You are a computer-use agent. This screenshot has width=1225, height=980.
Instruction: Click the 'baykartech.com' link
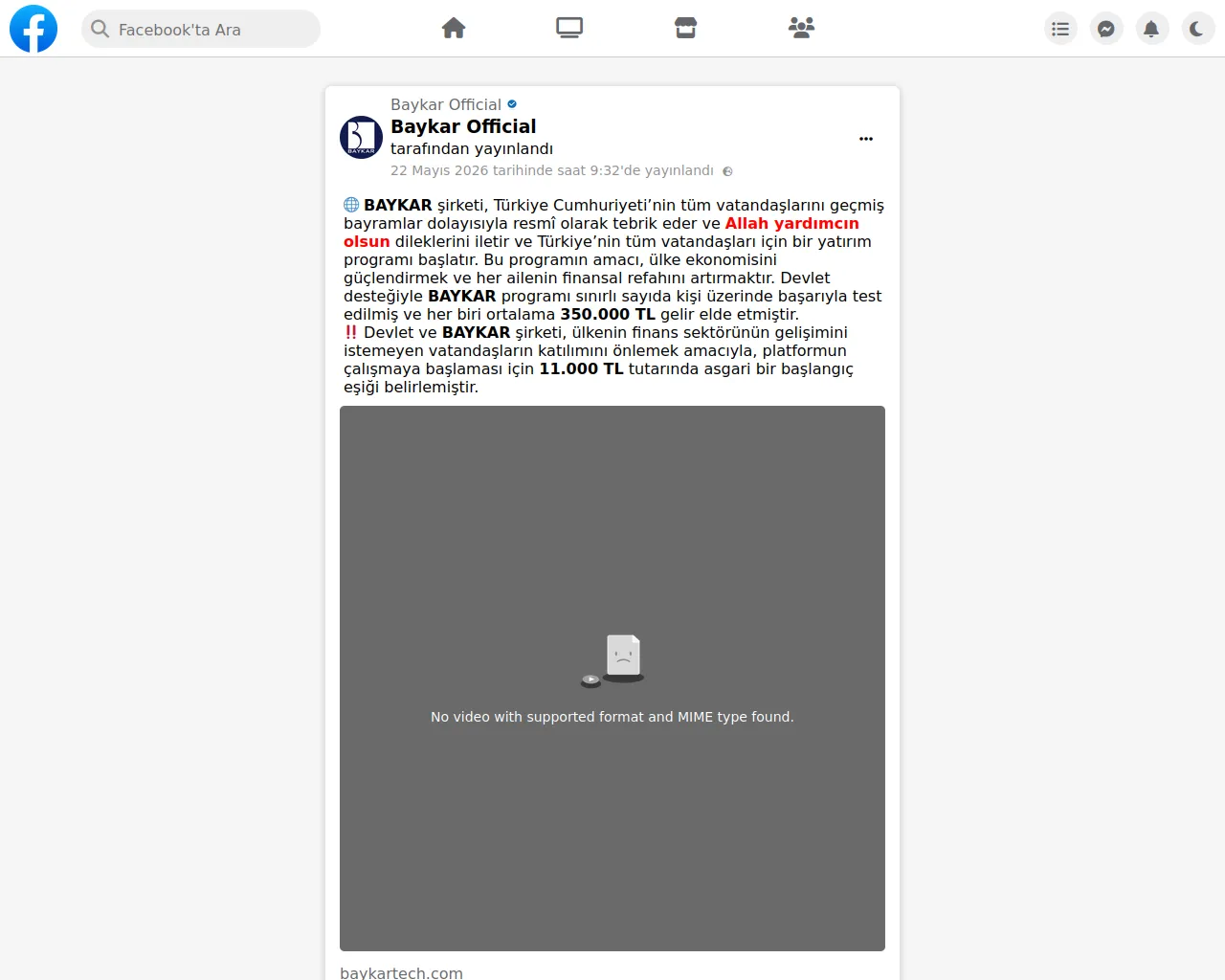(401, 972)
